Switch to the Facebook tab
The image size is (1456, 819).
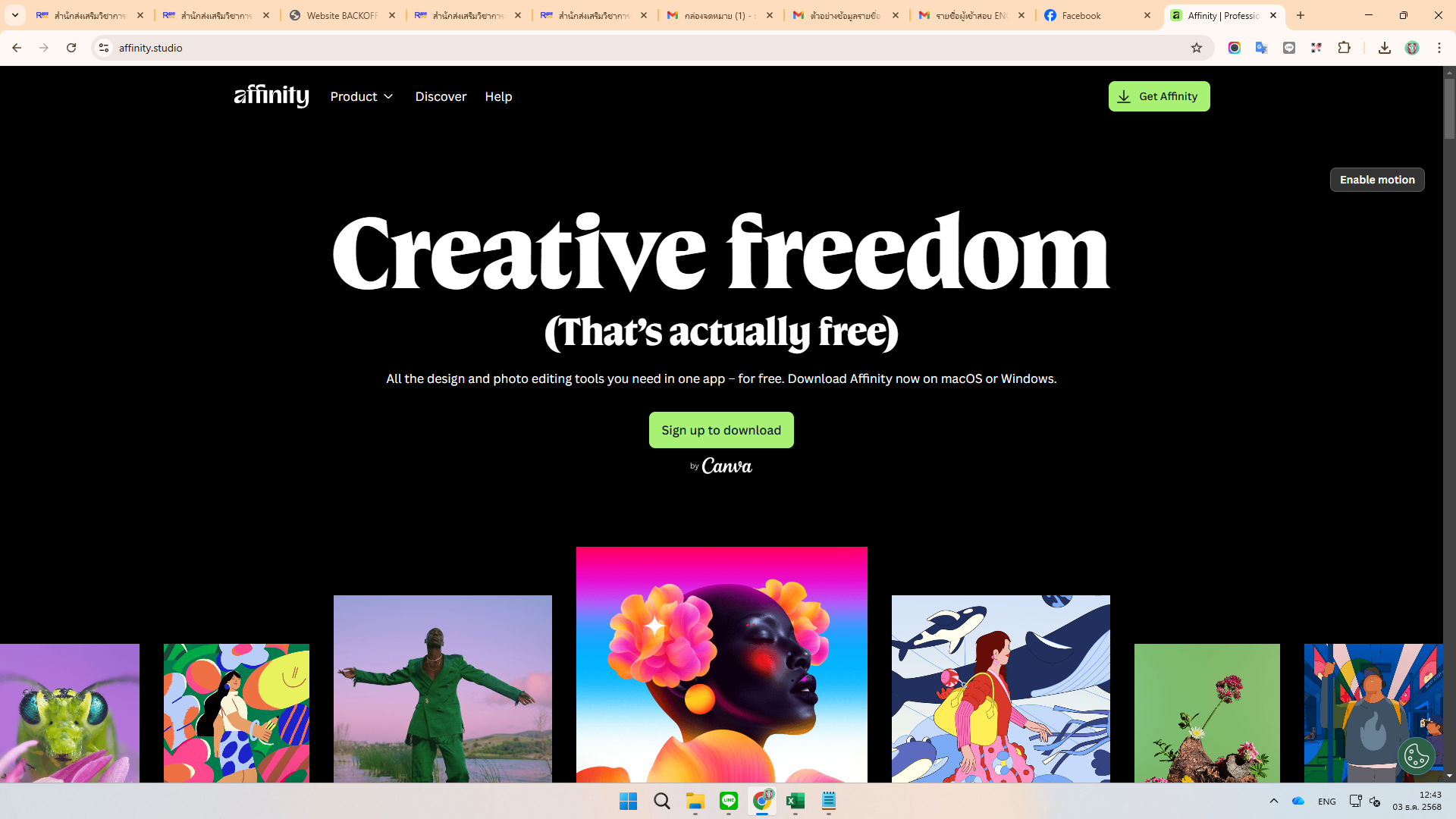pyautogui.click(x=1098, y=15)
